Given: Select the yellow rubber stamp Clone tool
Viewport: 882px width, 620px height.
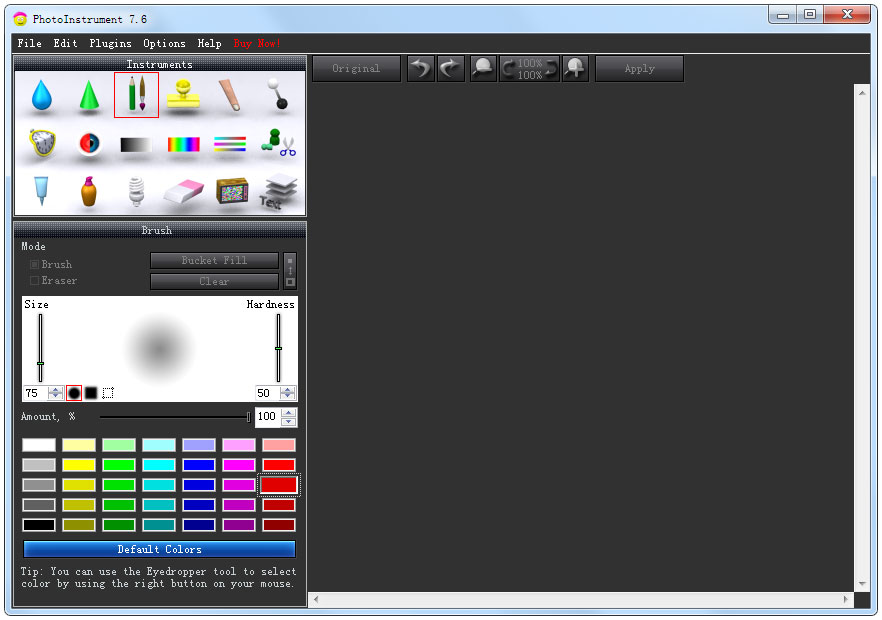Looking at the screenshot, I should pyautogui.click(x=183, y=95).
